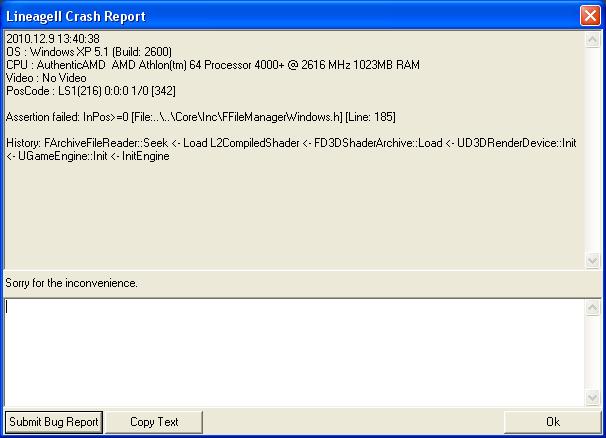Screen dimensions: 606x438
Task: Click the Assertion failed: InPos>=0 line
Action: coord(201,117)
